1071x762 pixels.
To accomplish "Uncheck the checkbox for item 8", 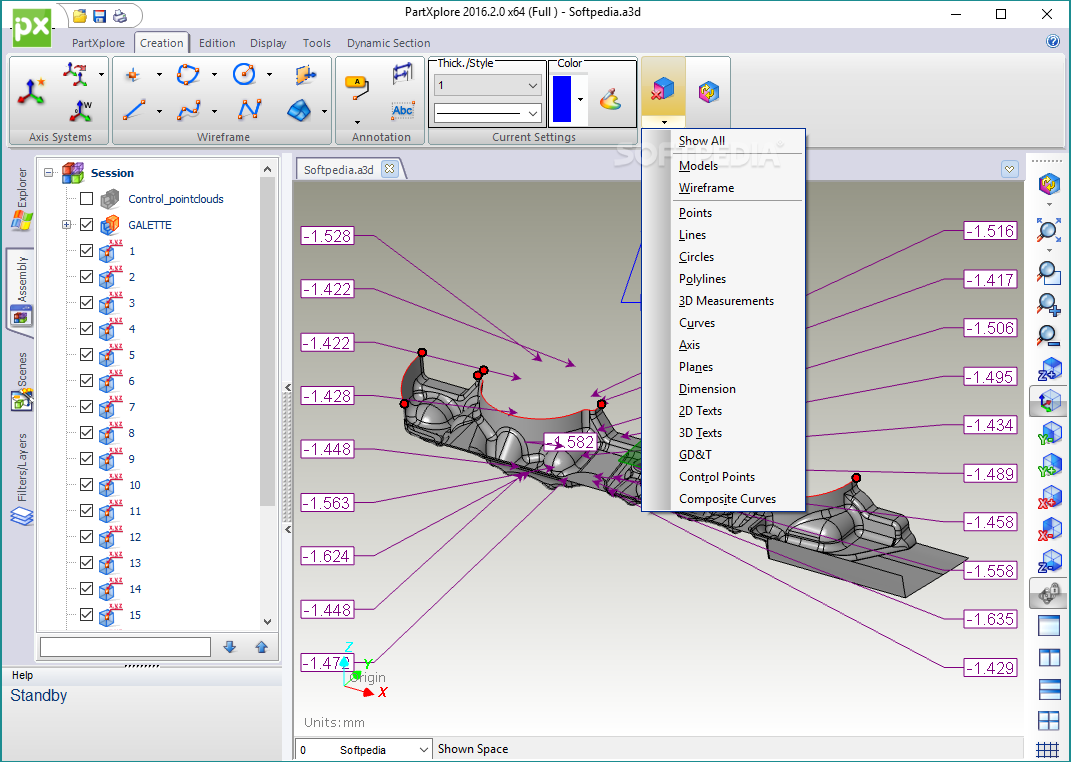I will [x=86, y=432].
